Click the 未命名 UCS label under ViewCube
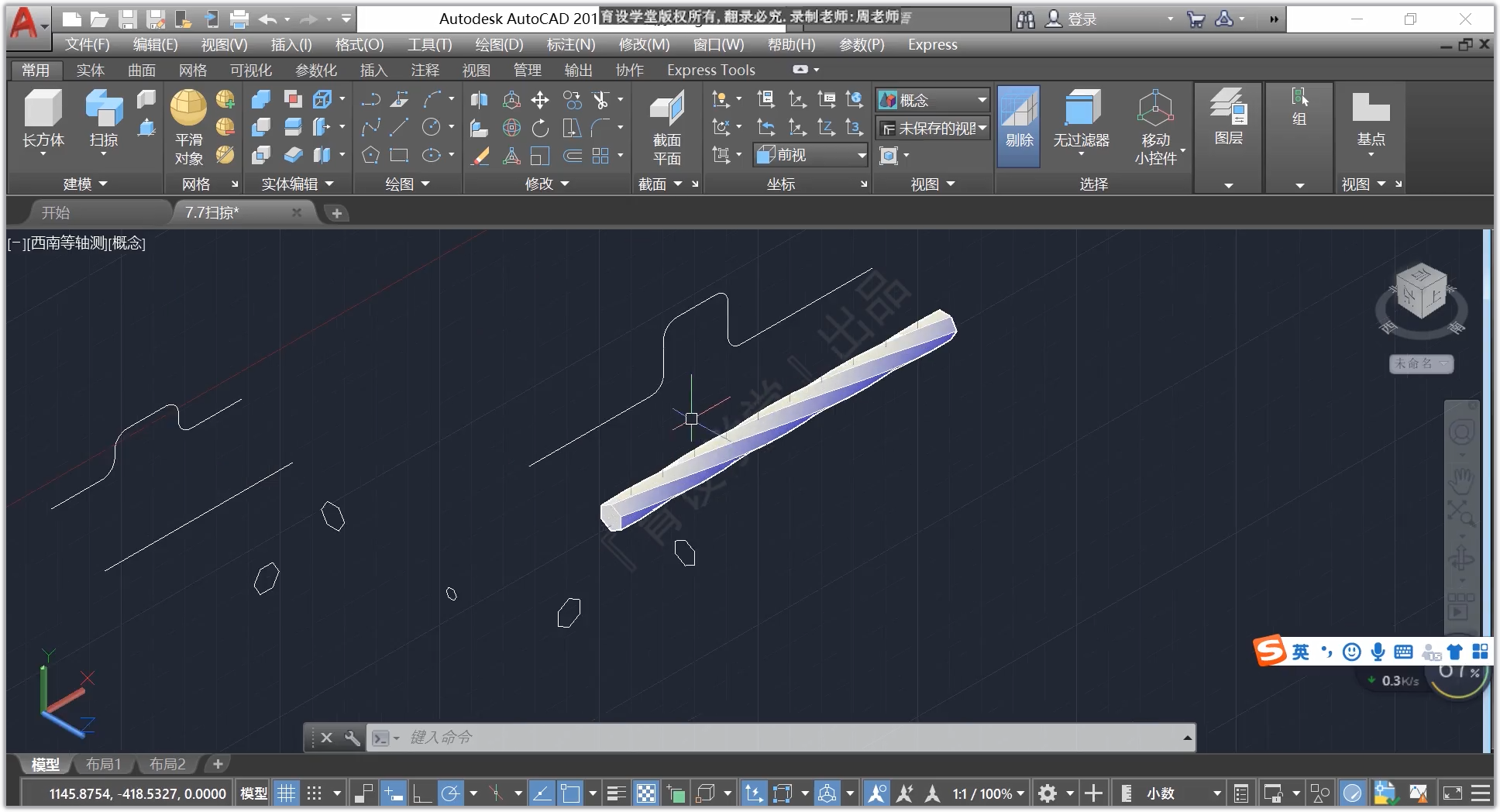 click(1420, 363)
